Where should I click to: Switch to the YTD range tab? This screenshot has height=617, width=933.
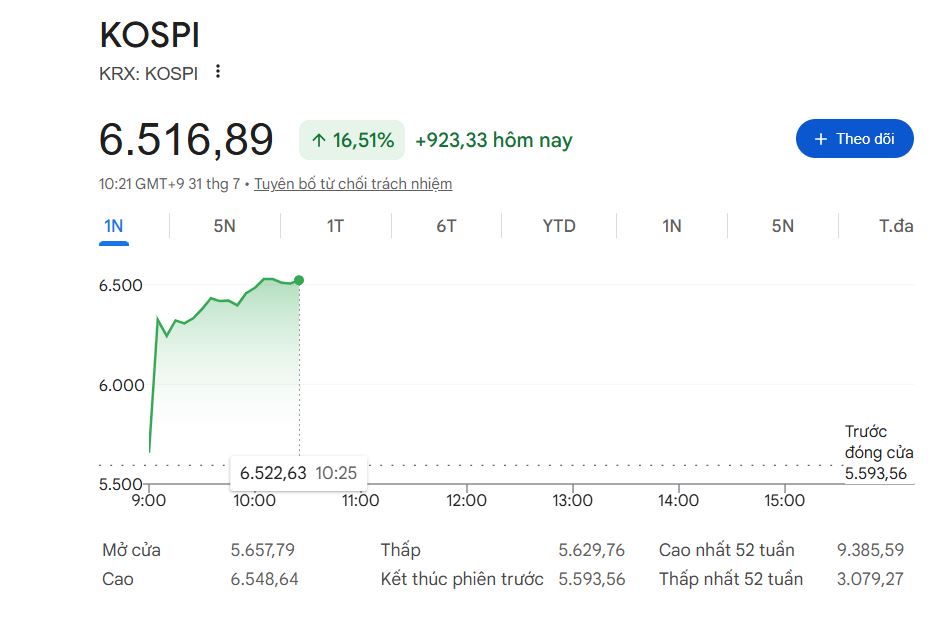559,226
